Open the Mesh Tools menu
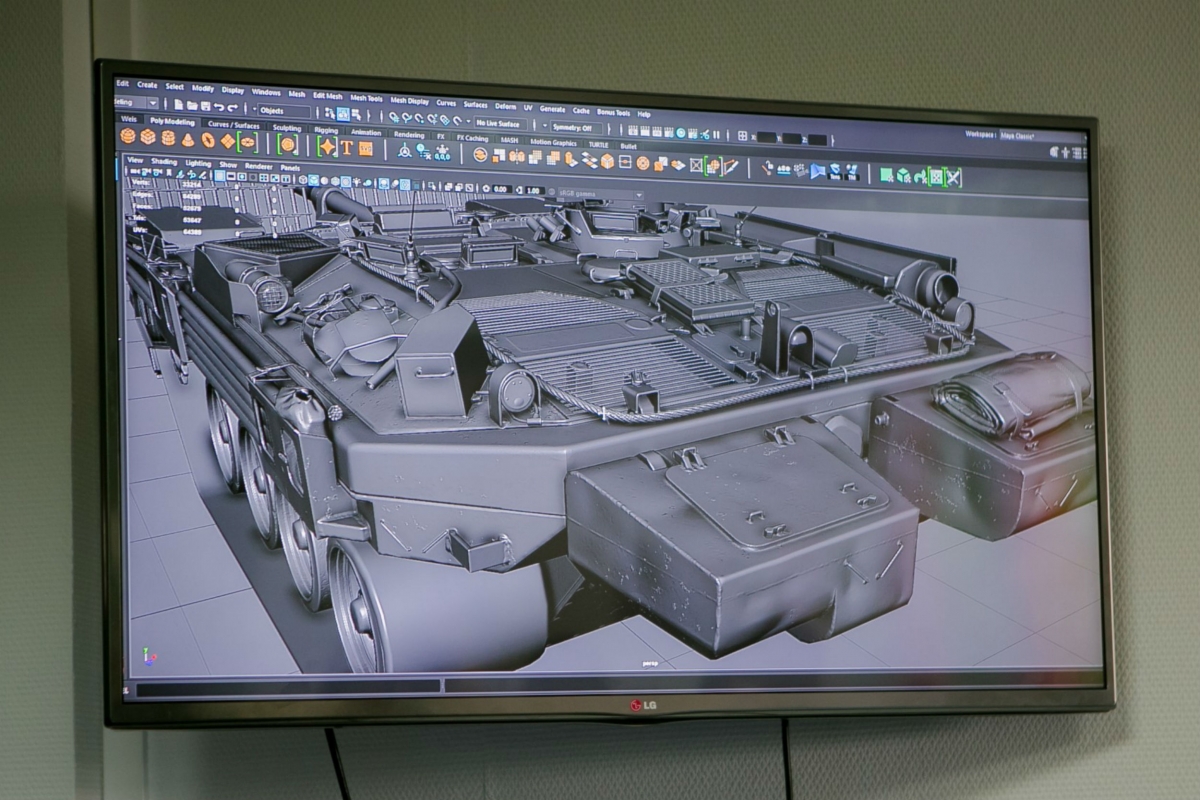 (366, 98)
